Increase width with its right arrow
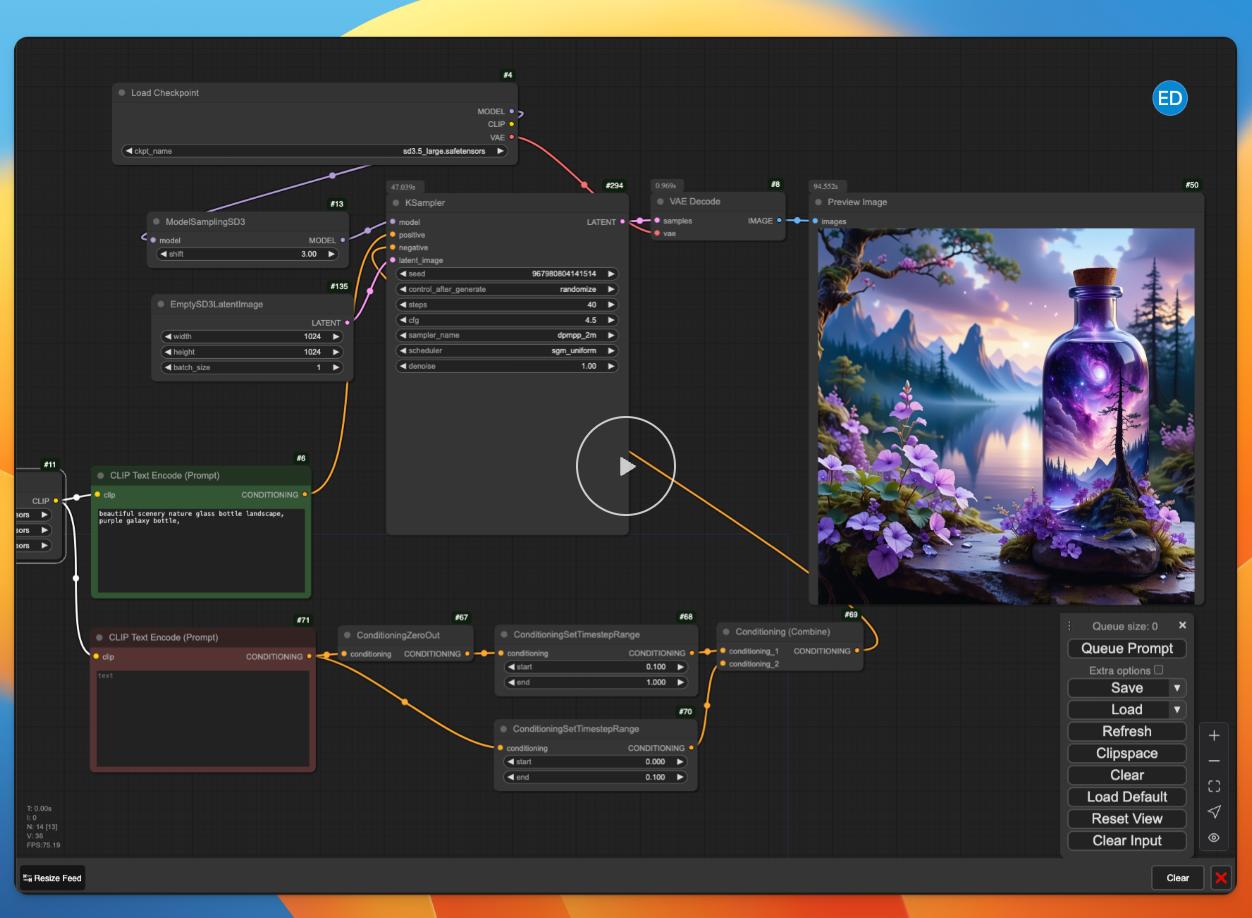Image resolution: width=1252 pixels, height=918 pixels. pos(336,337)
